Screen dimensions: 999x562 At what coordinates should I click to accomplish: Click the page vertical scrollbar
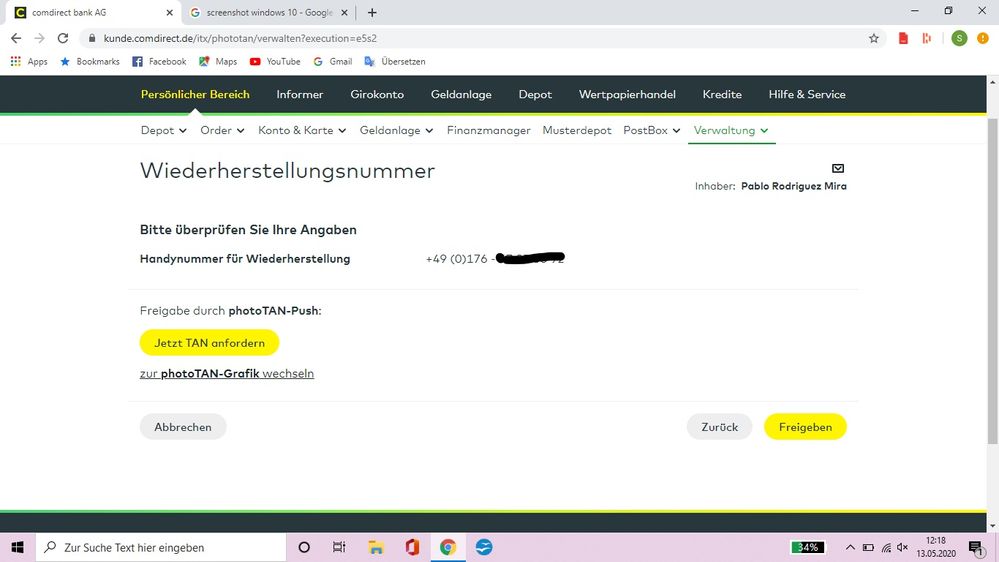coord(993,280)
